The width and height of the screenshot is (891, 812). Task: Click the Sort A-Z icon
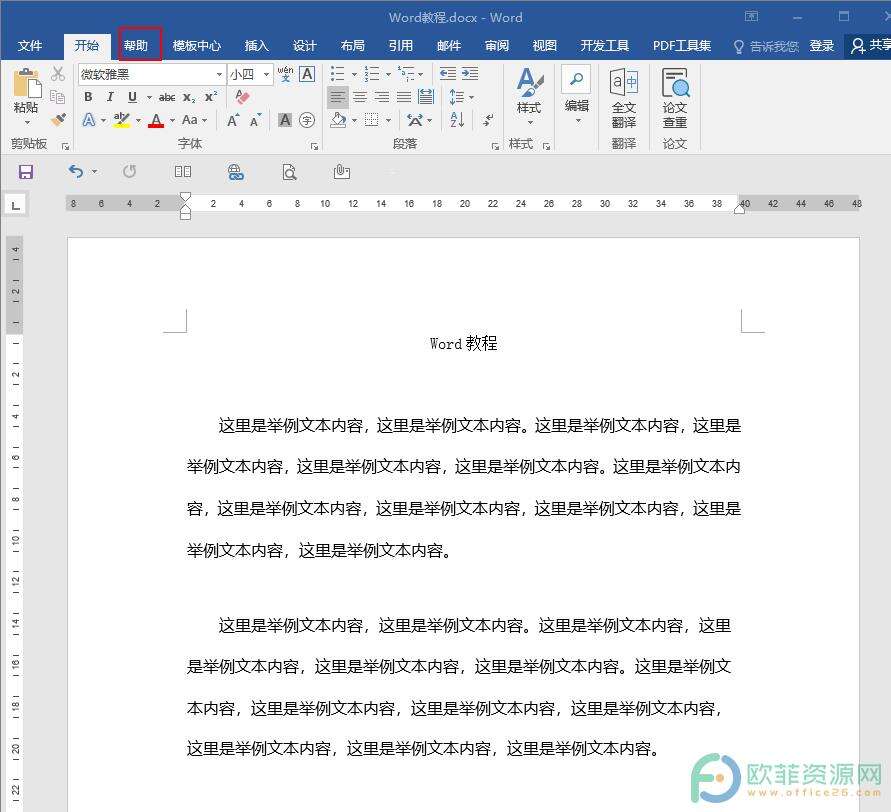tap(457, 120)
